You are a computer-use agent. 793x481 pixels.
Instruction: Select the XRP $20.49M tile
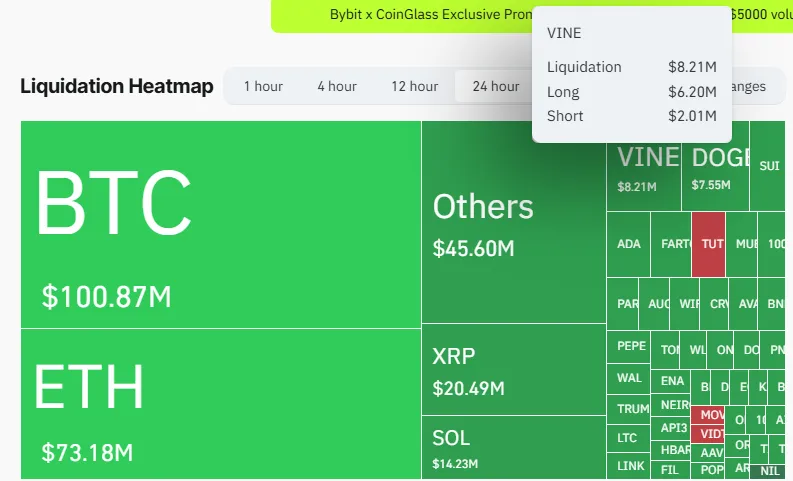(x=513, y=369)
